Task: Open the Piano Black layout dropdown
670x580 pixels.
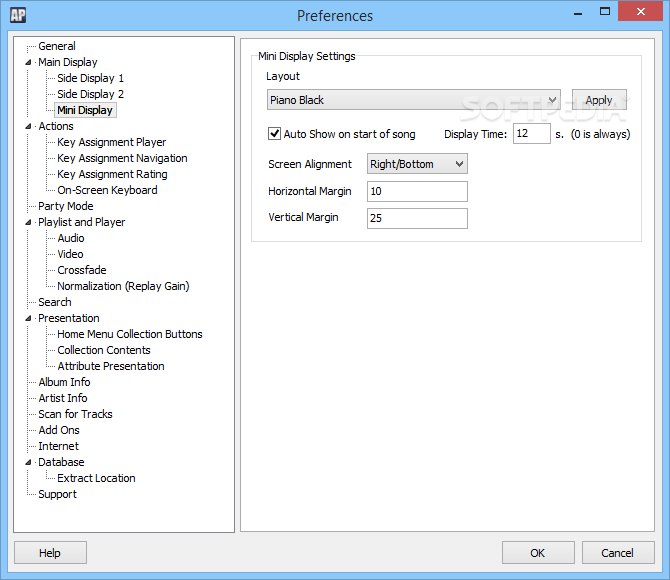Action: (x=414, y=100)
